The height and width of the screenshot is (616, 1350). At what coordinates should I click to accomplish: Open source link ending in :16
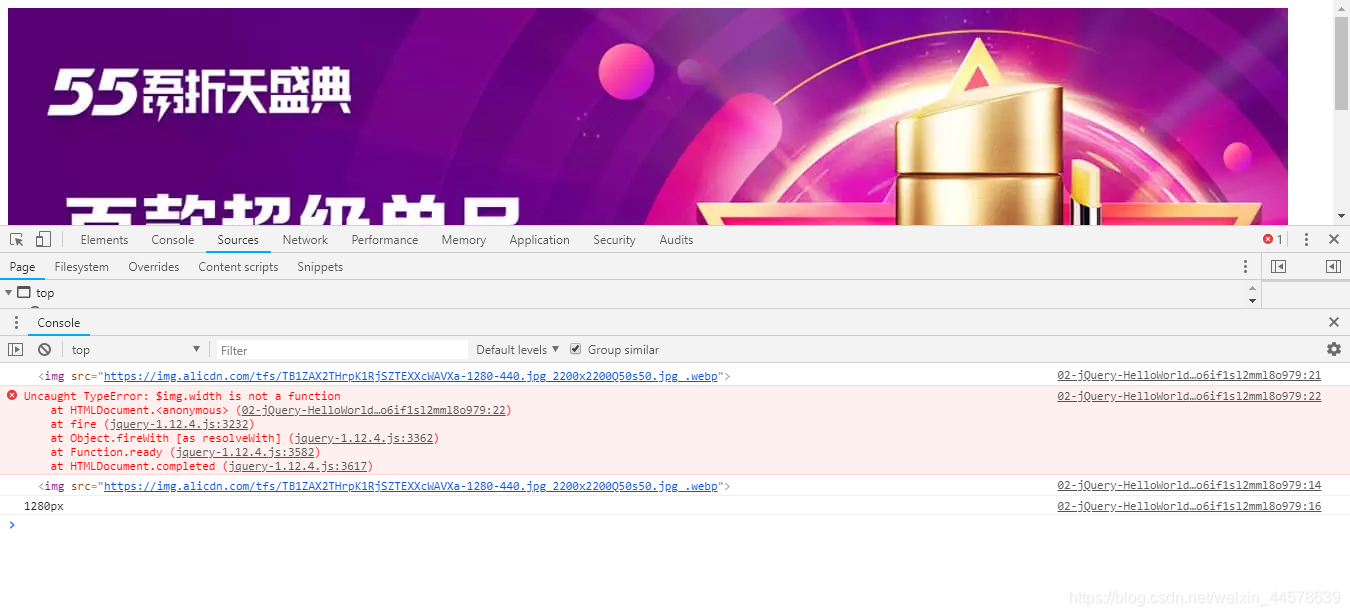coord(1189,506)
